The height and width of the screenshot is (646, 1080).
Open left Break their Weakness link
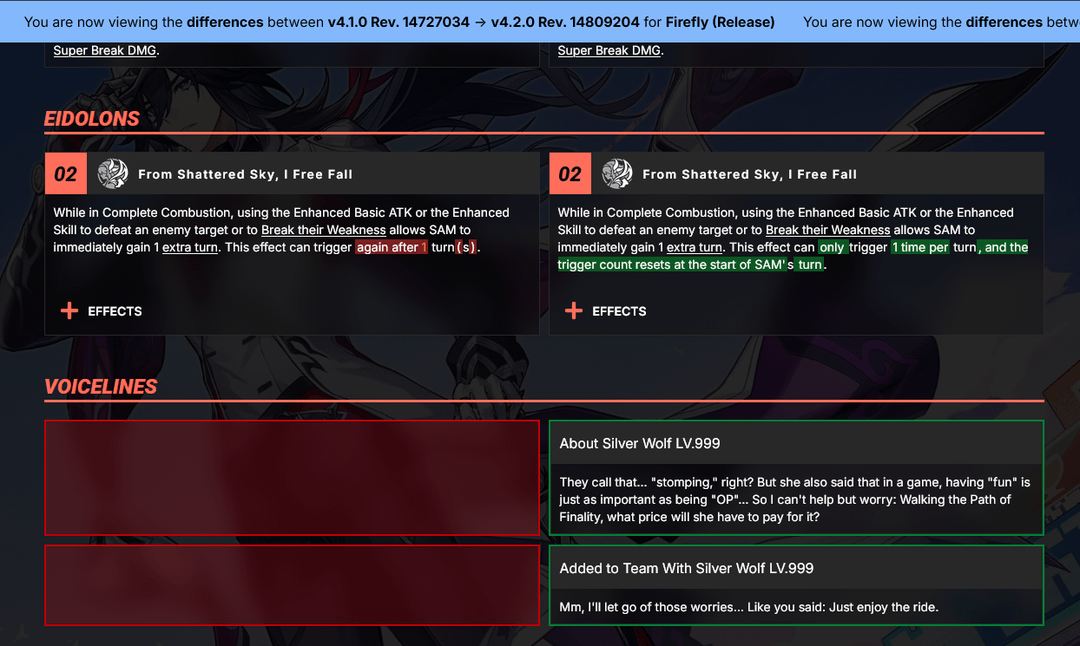pos(323,230)
